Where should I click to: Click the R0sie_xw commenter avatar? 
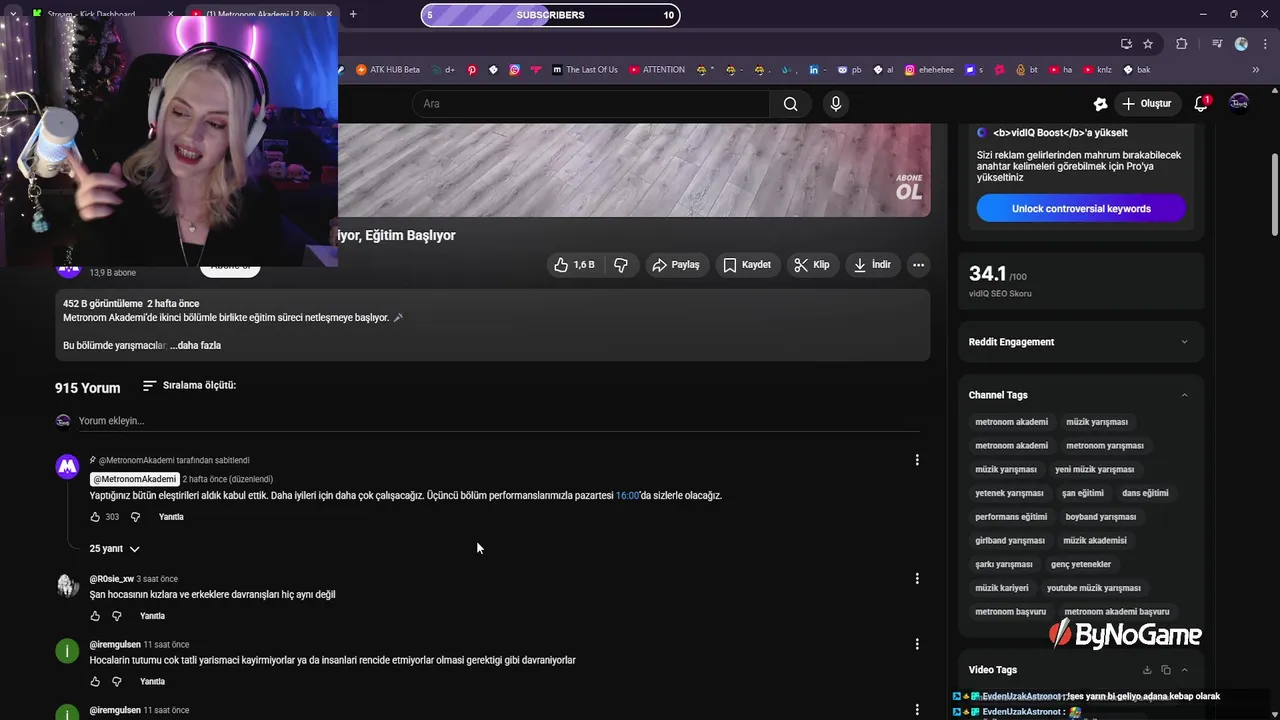coord(67,586)
